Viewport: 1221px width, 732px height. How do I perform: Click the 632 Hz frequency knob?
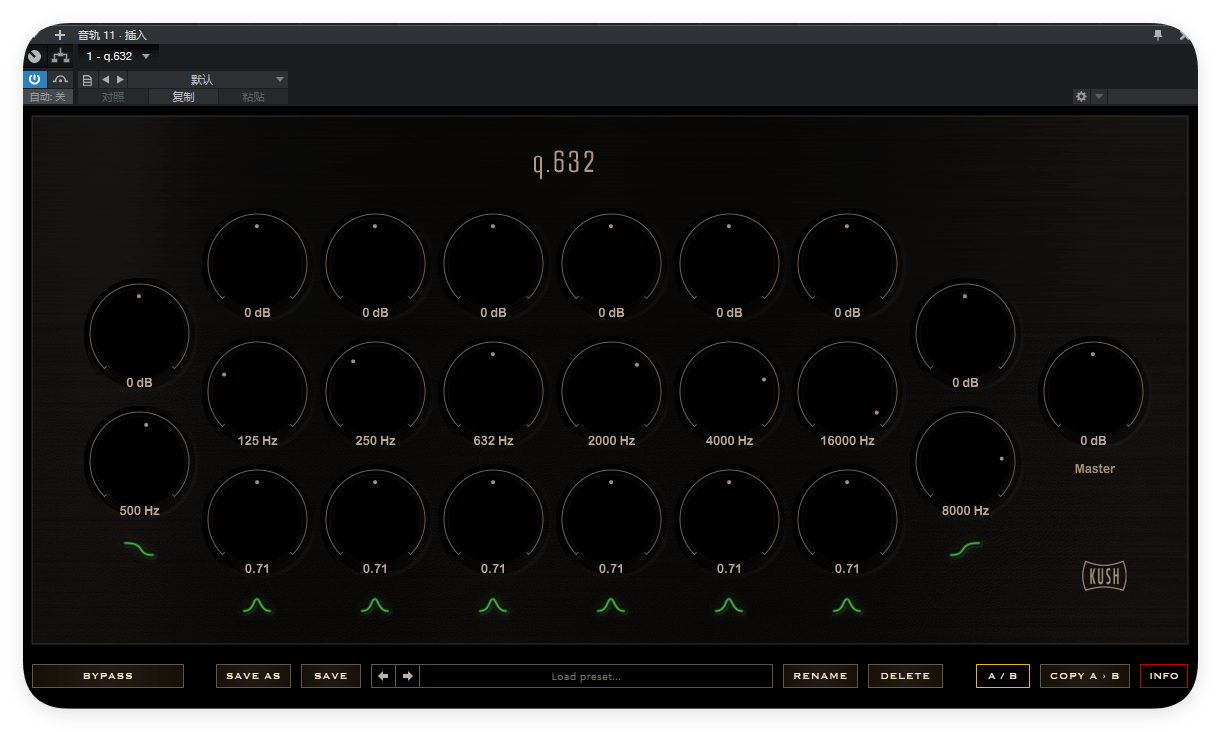coord(493,390)
